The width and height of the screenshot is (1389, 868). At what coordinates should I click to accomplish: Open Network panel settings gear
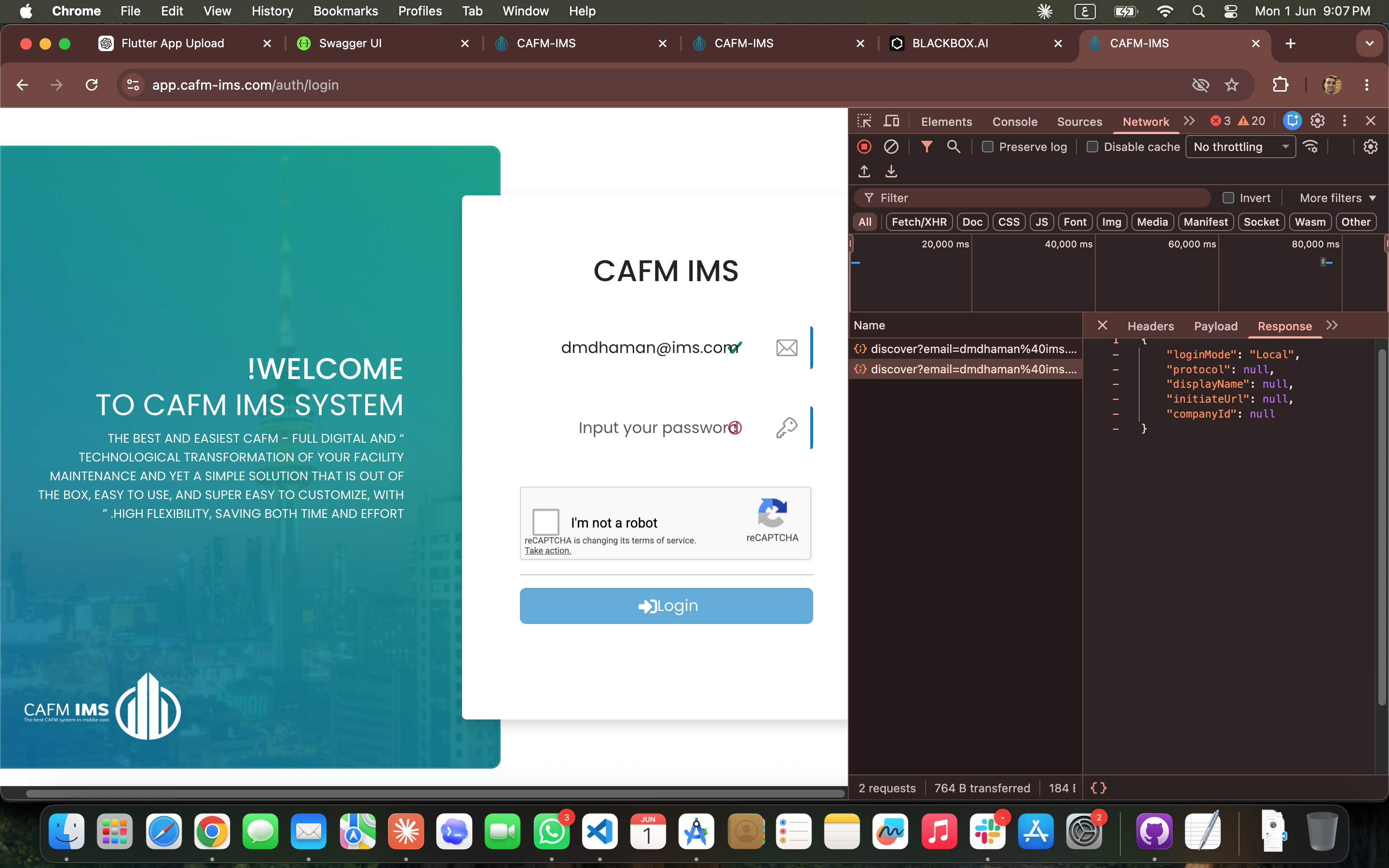click(1370, 147)
